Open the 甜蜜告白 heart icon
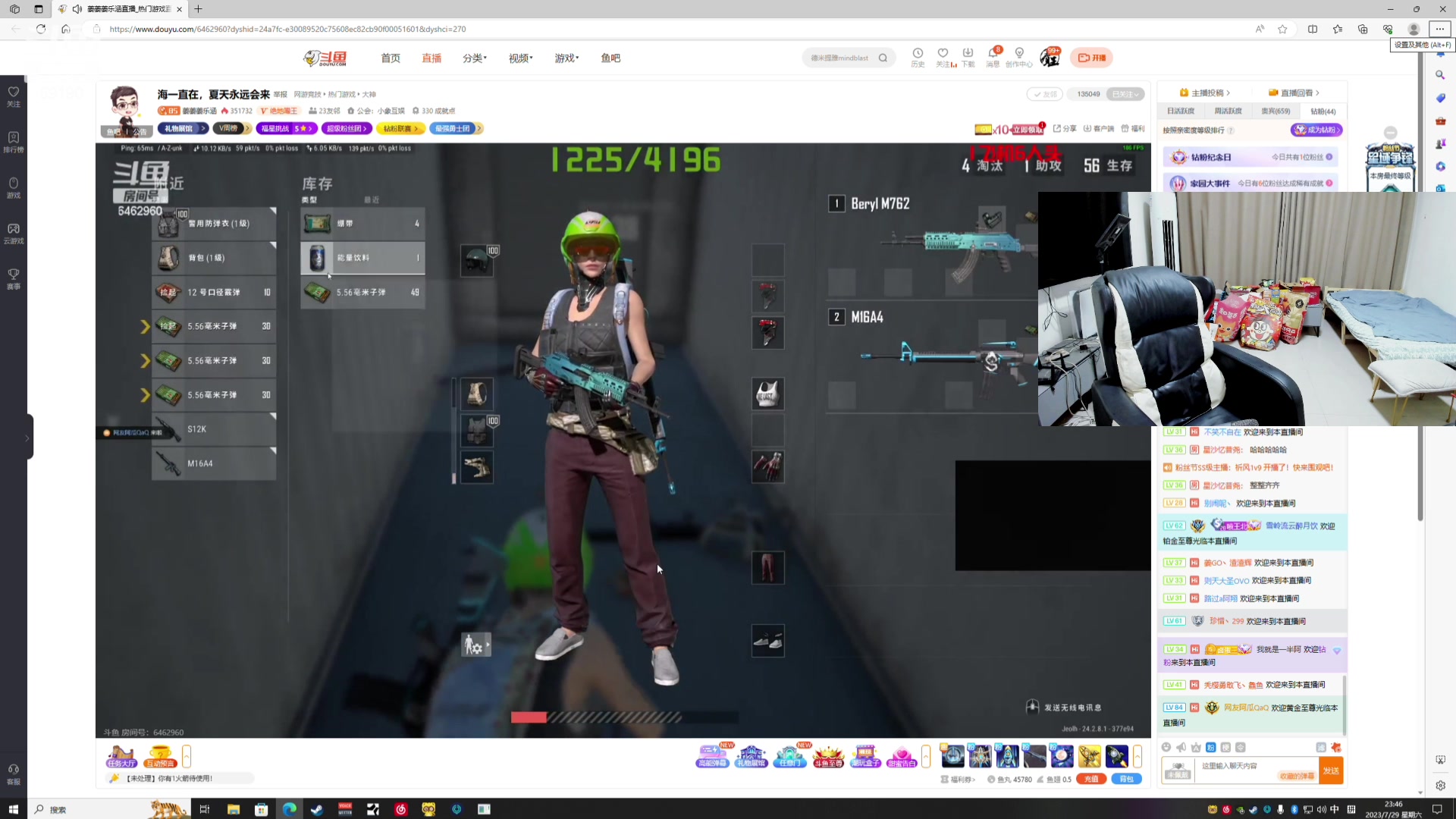Screen dimensions: 1456x819 (902, 756)
